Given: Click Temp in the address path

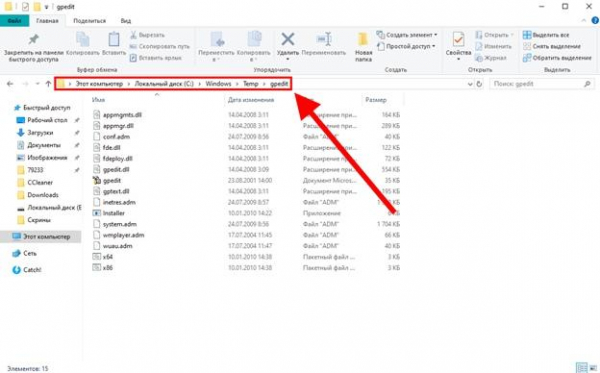Looking at the screenshot, I should [x=251, y=84].
